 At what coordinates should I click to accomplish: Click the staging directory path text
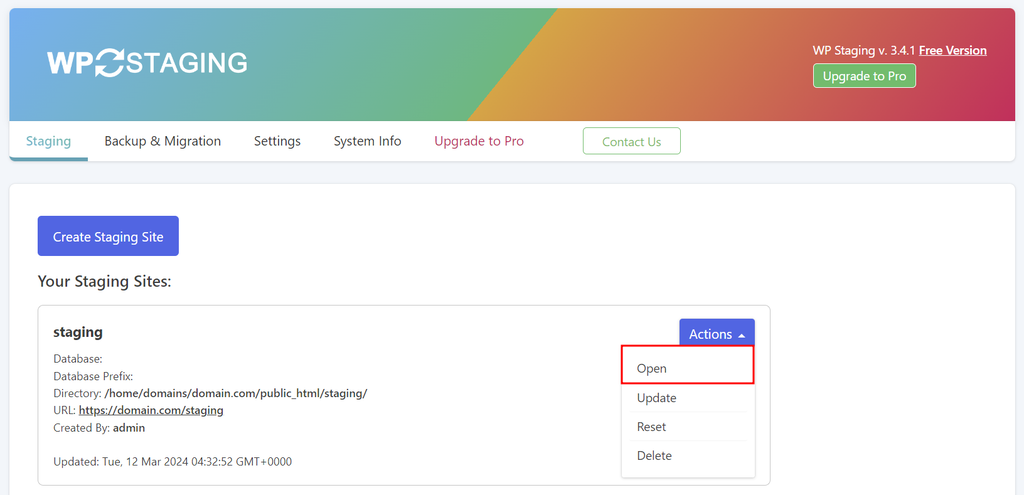click(x=235, y=393)
